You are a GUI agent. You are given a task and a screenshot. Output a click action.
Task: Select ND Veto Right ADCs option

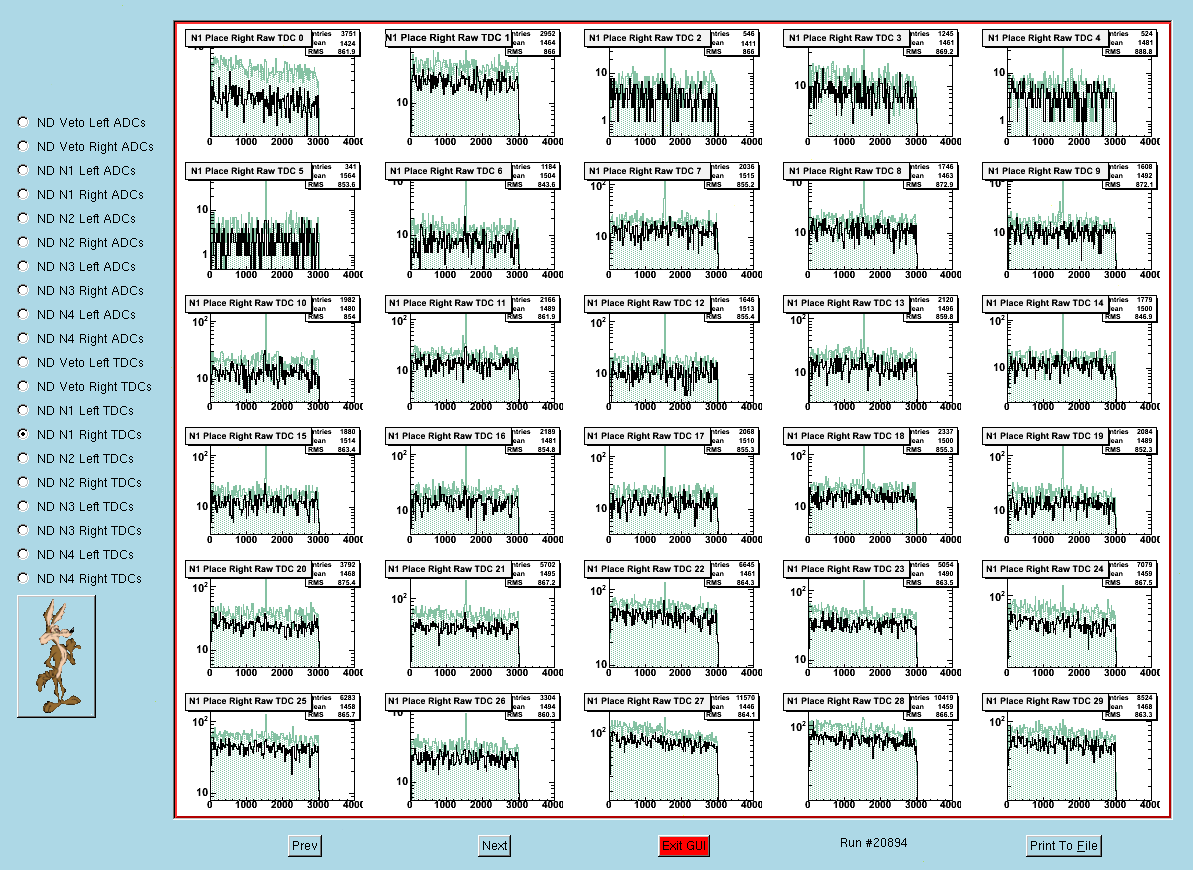24,146
